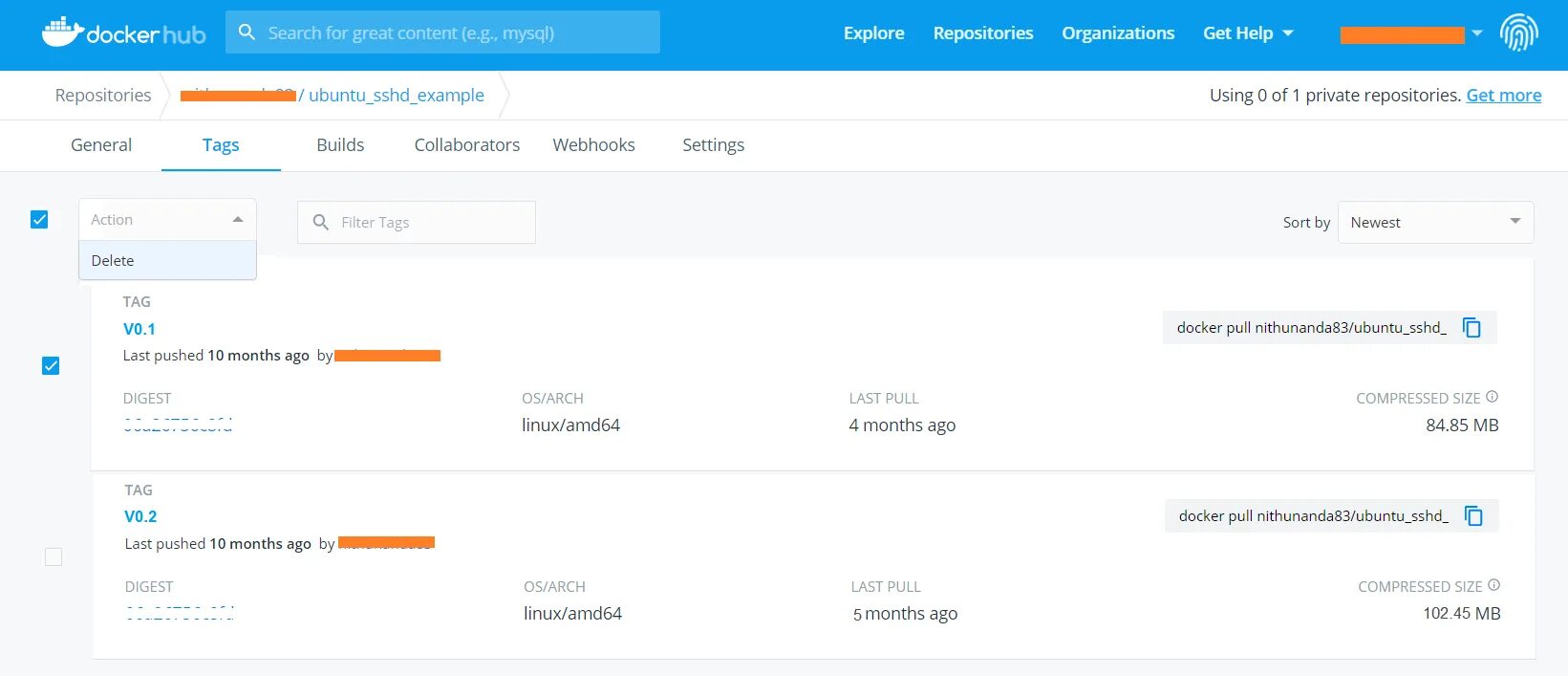This screenshot has width=1568, height=676.
Task: Copy the V0.2 docker pull command
Action: click(1474, 516)
